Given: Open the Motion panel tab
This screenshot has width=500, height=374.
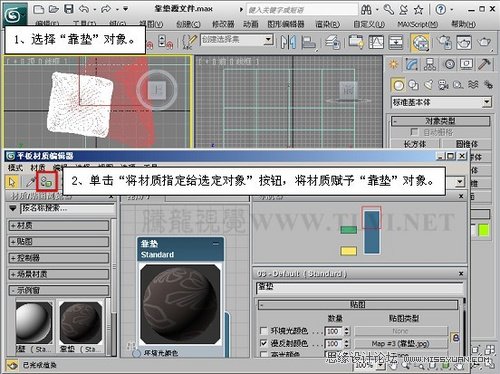Looking at the screenshot, I should coord(449,64).
